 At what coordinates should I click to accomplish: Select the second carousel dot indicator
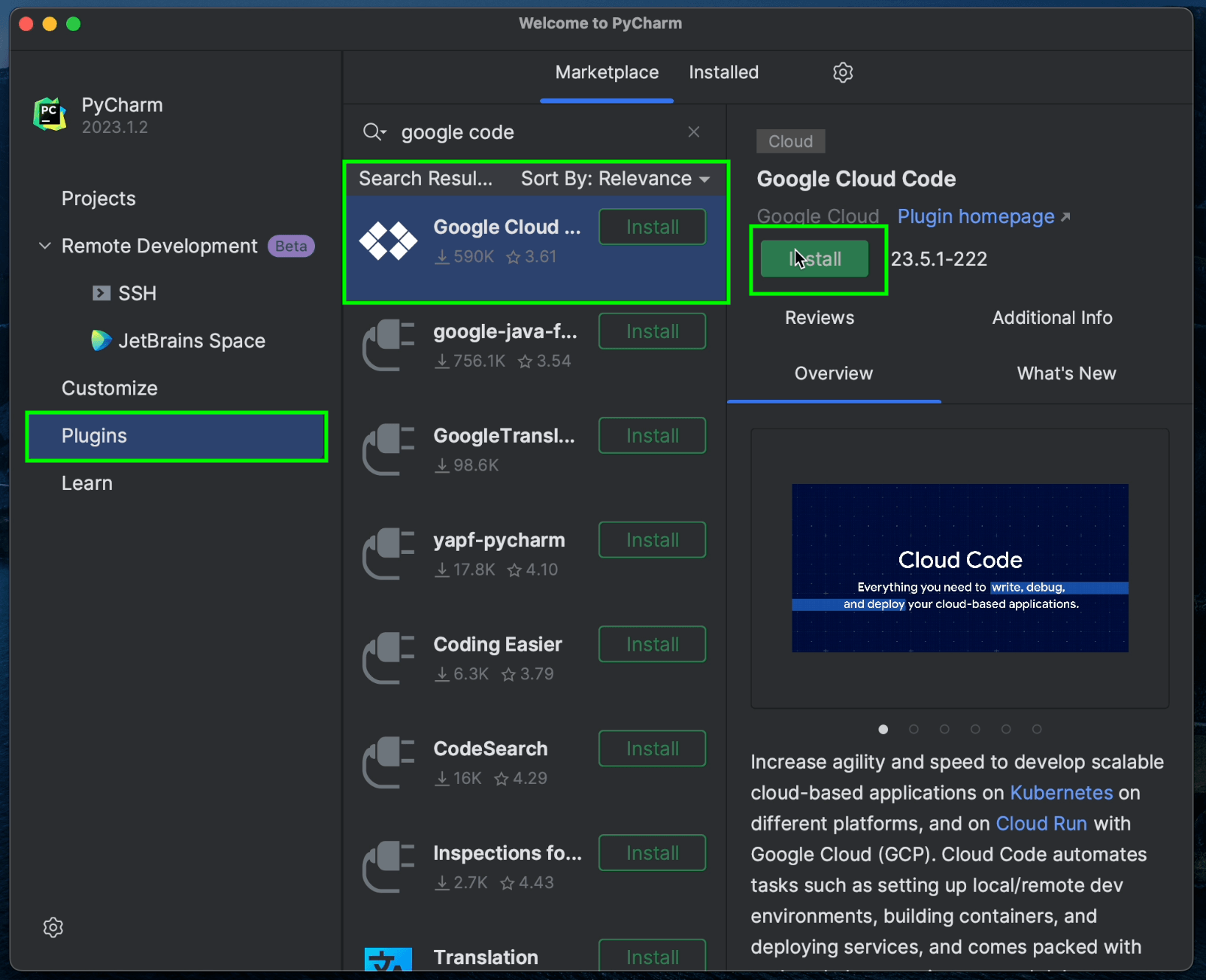click(x=914, y=729)
